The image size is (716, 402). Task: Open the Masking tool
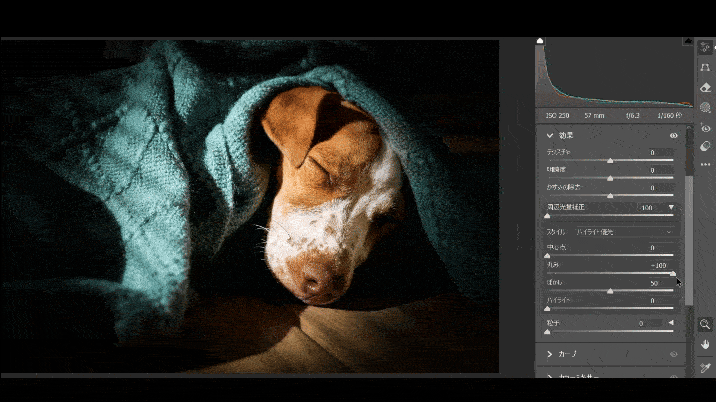pyautogui.click(x=705, y=108)
